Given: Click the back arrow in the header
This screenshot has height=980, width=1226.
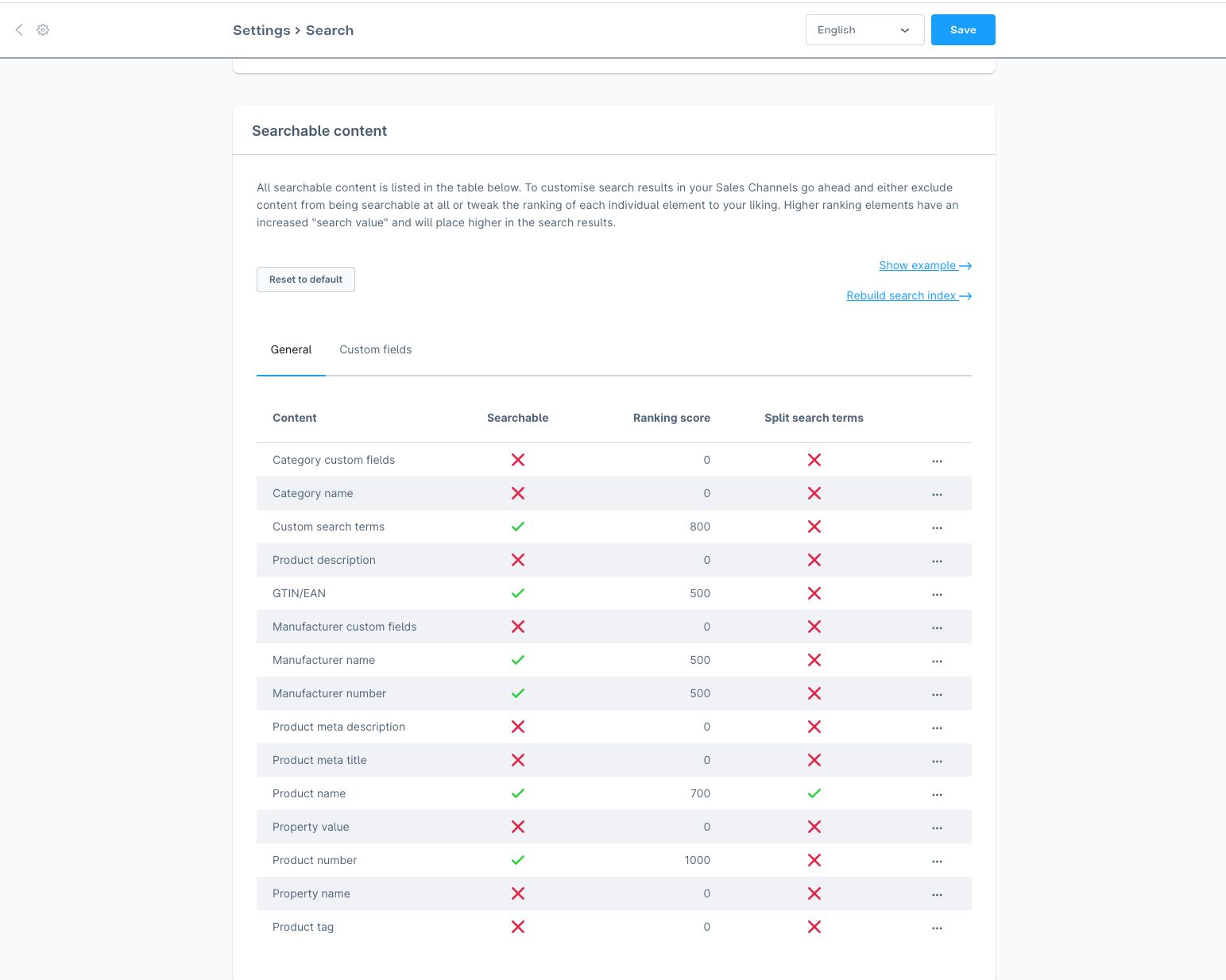Looking at the screenshot, I should [x=19, y=29].
